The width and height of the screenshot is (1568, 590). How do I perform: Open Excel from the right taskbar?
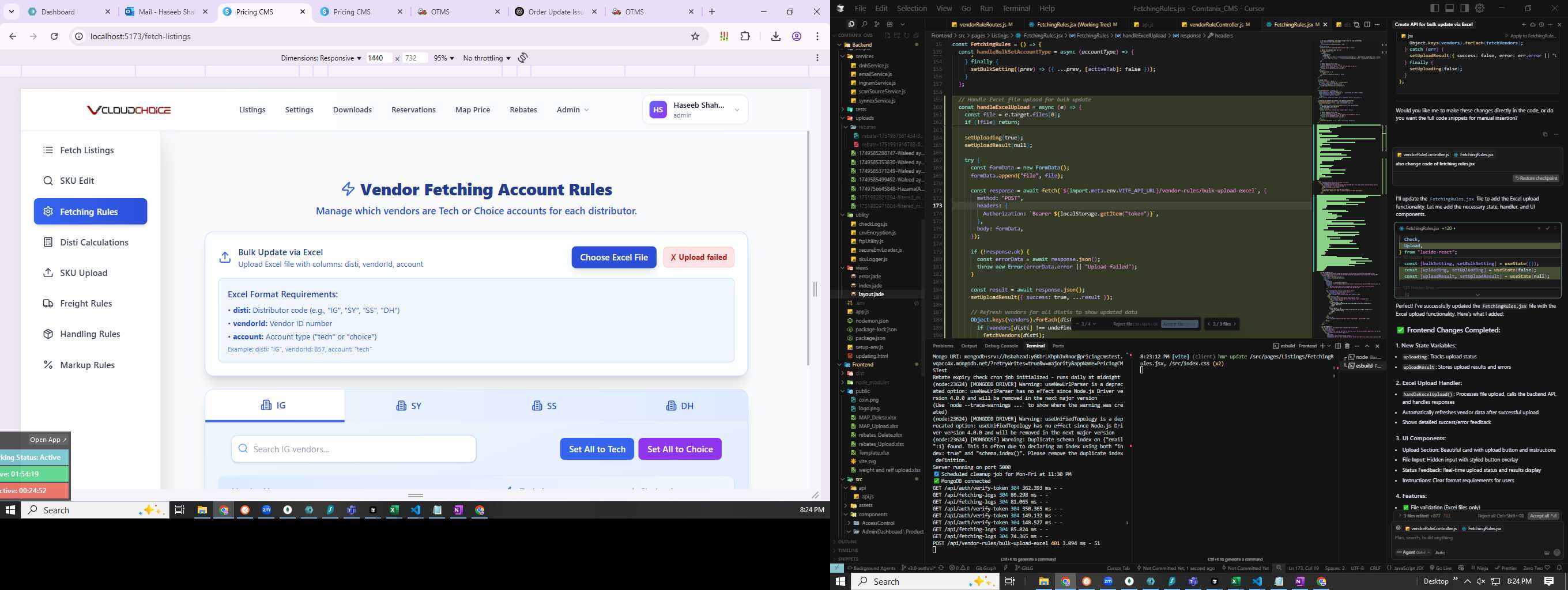point(1235,581)
